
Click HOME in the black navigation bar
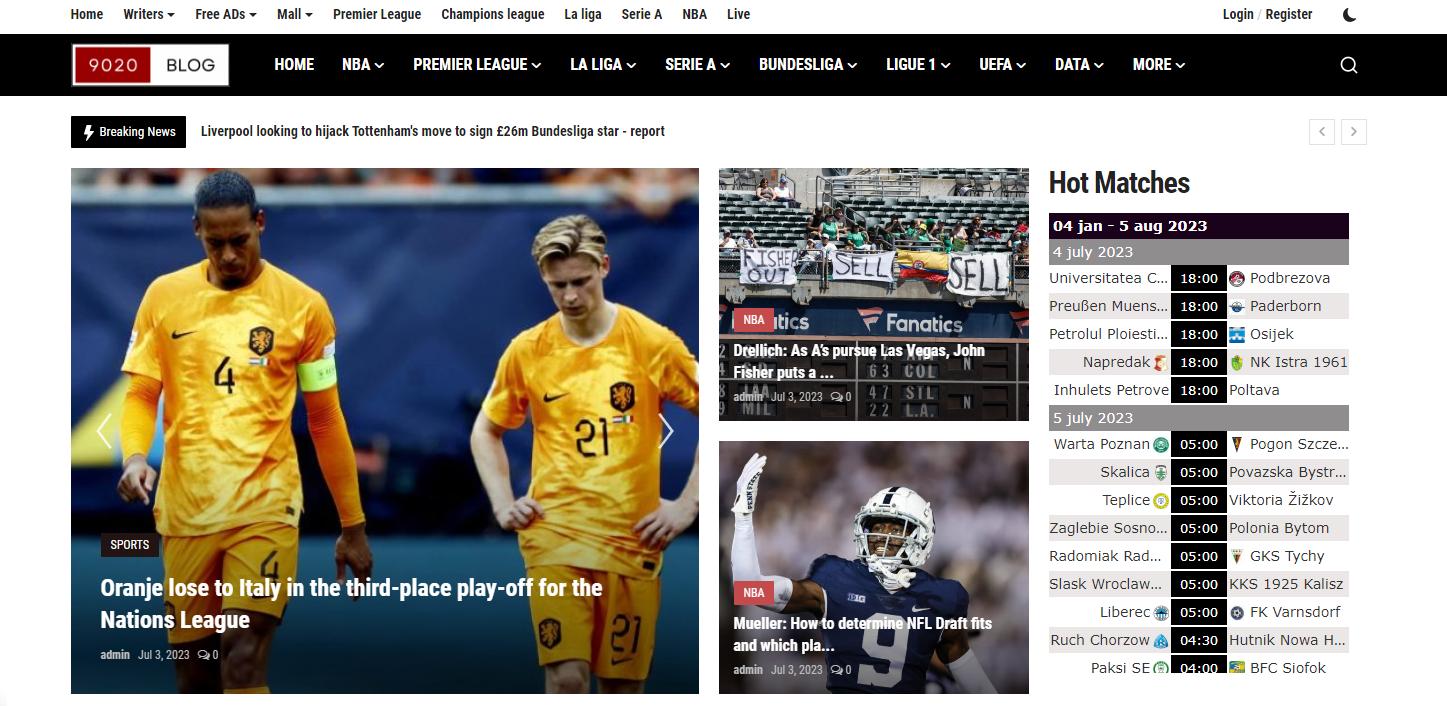[x=294, y=64]
